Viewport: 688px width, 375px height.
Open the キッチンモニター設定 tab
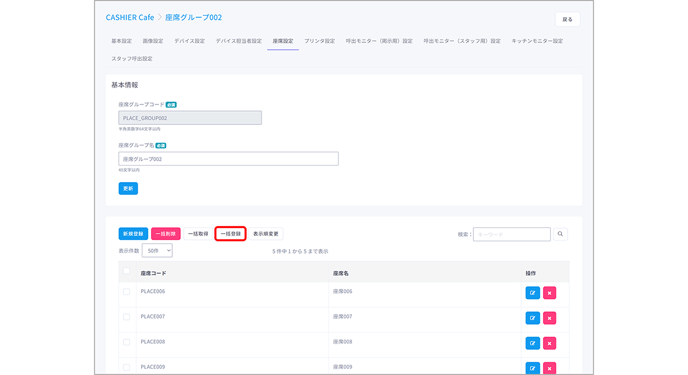(x=537, y=41)
